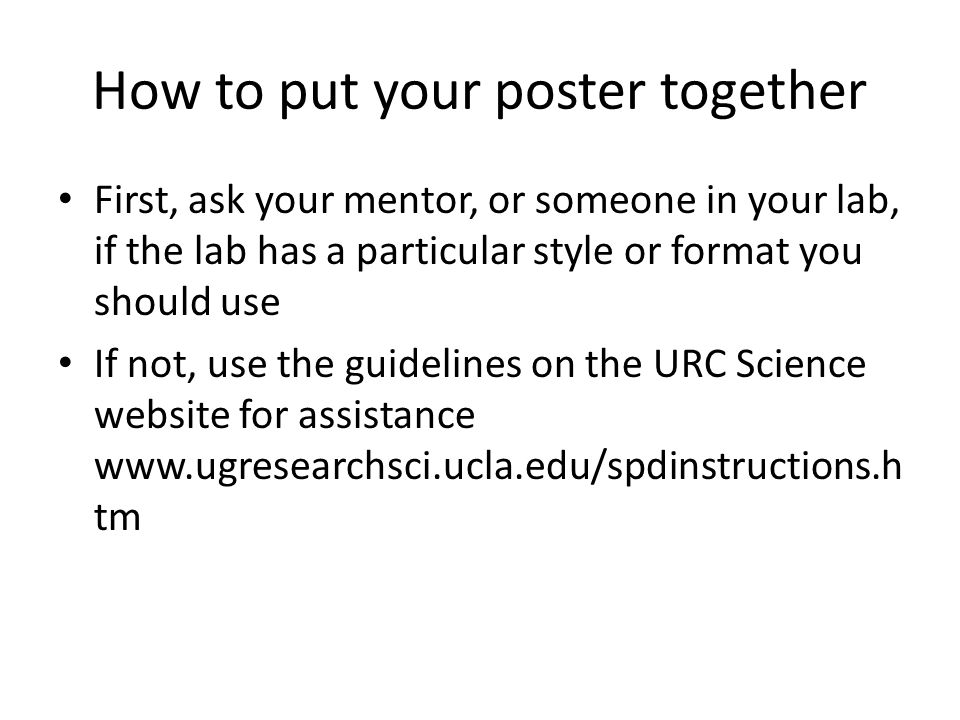Select the first bullet point marker

[66, 198]
